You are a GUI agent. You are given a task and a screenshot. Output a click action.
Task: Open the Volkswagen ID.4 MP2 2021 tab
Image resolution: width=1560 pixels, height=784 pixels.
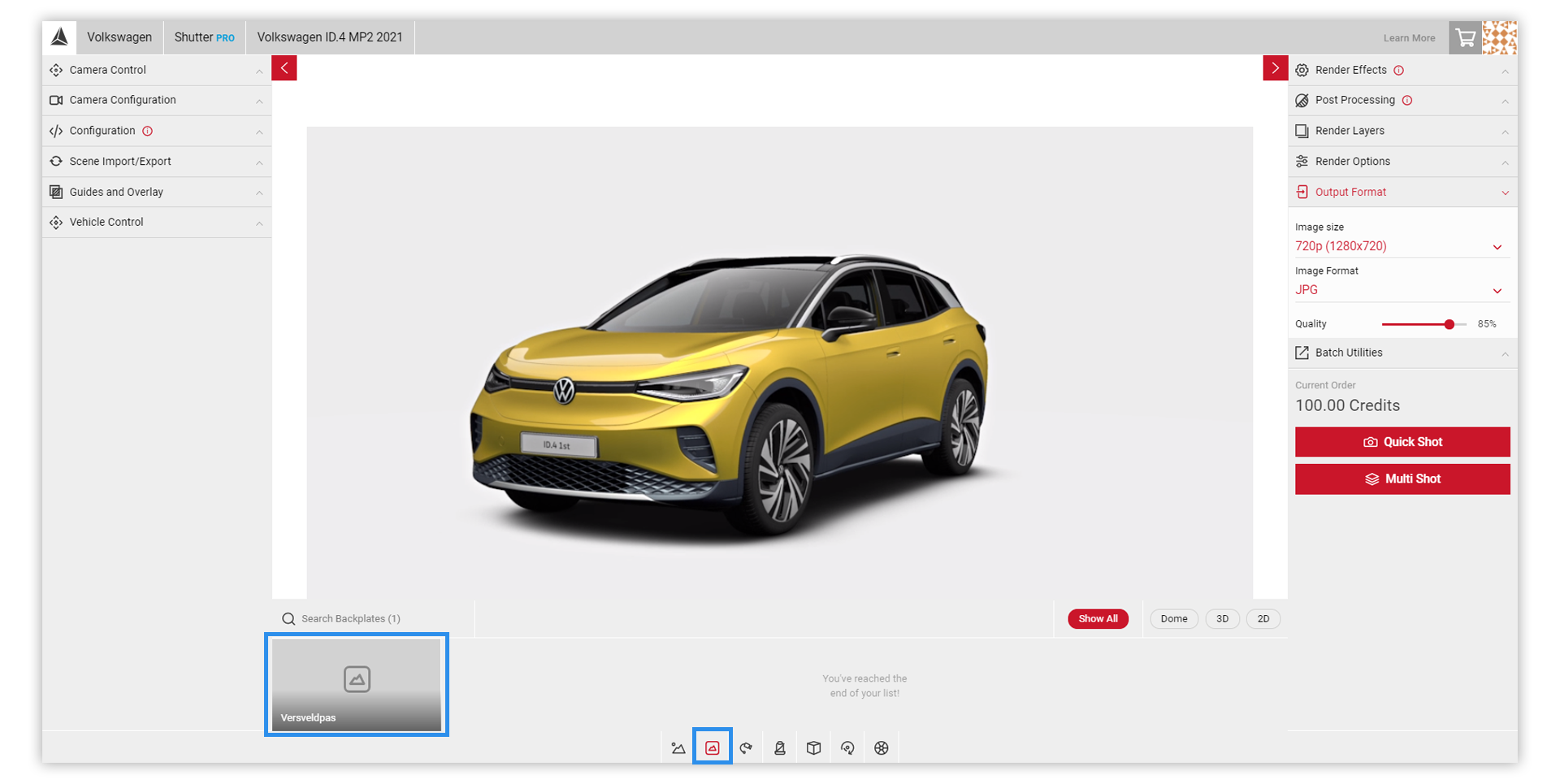330,37
